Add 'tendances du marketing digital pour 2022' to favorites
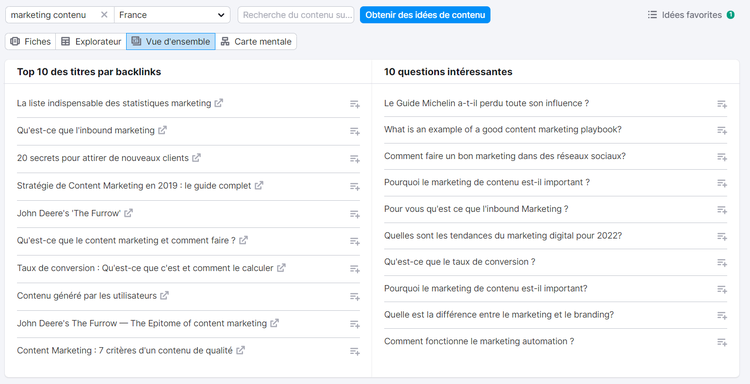The width and height of the screenshot is (750, 384). pos(722,236)
